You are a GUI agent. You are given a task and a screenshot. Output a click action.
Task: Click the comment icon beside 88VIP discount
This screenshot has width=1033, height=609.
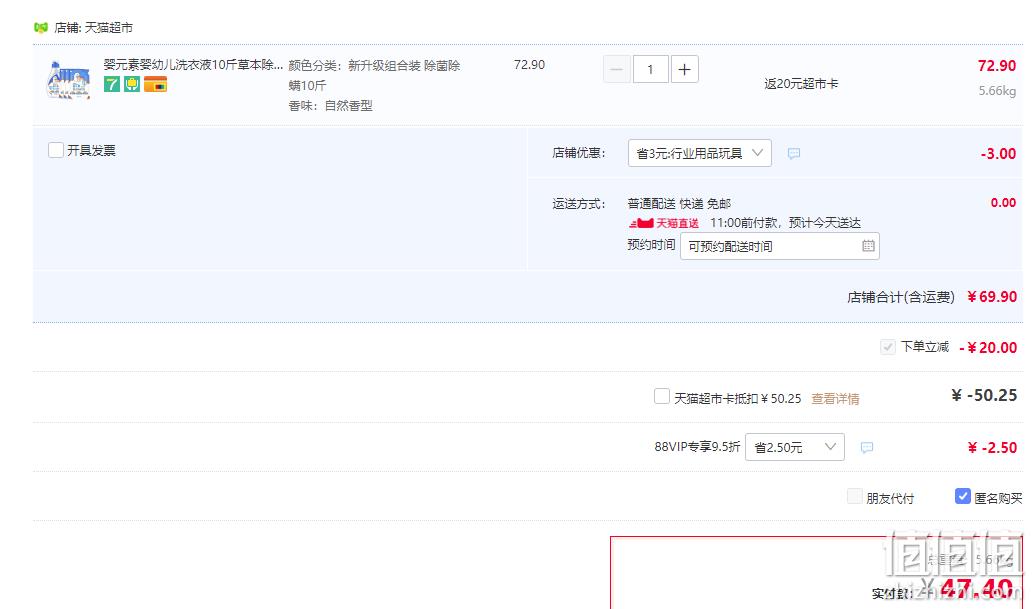click(x=867, y=448)
